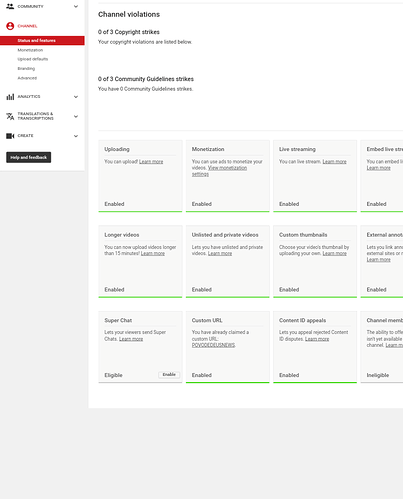The image size is (403, 499).
Task: Expand the Create section chevron
Action: coord(76,136)
